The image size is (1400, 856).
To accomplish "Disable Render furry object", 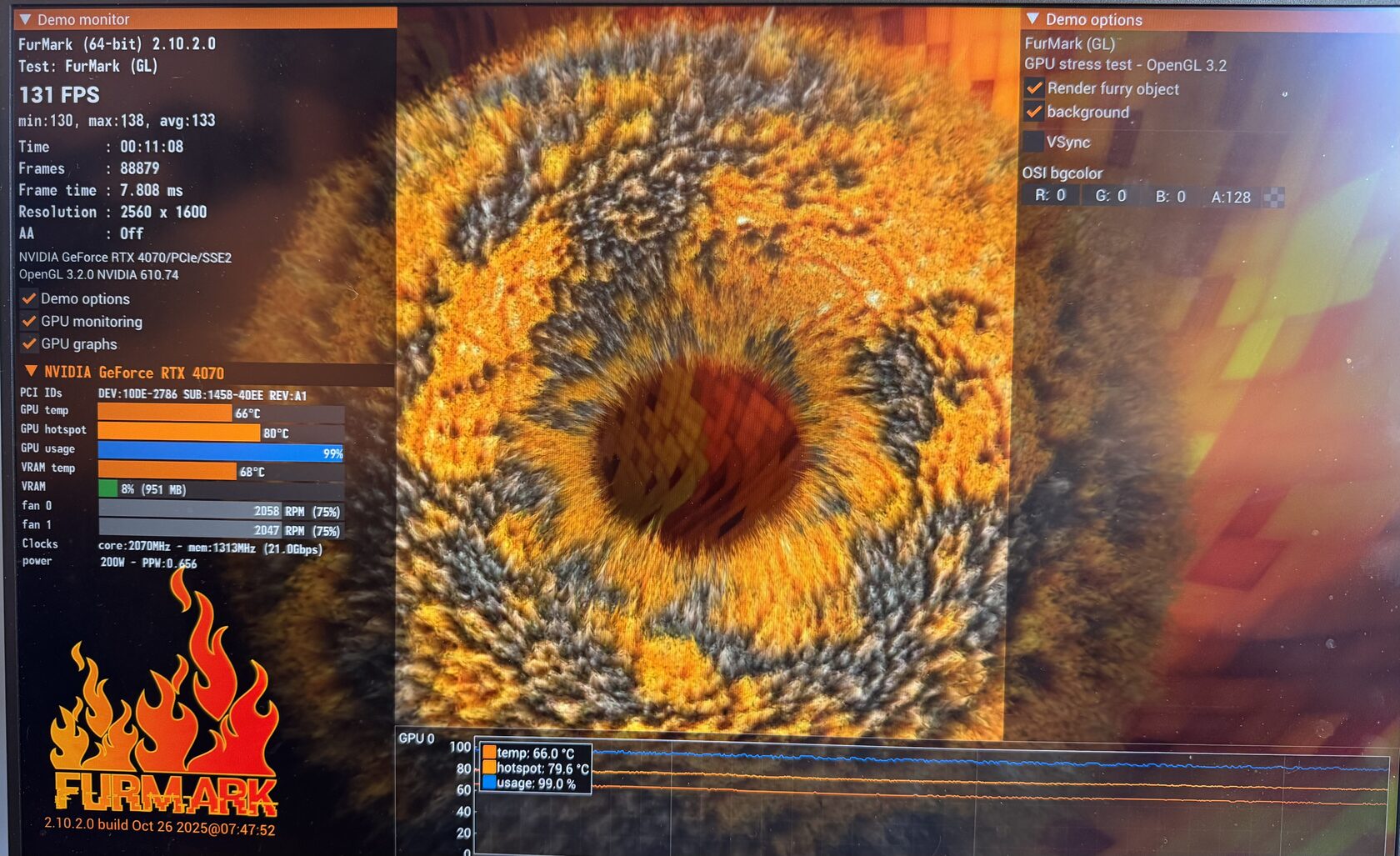I will pos(1034,88).
